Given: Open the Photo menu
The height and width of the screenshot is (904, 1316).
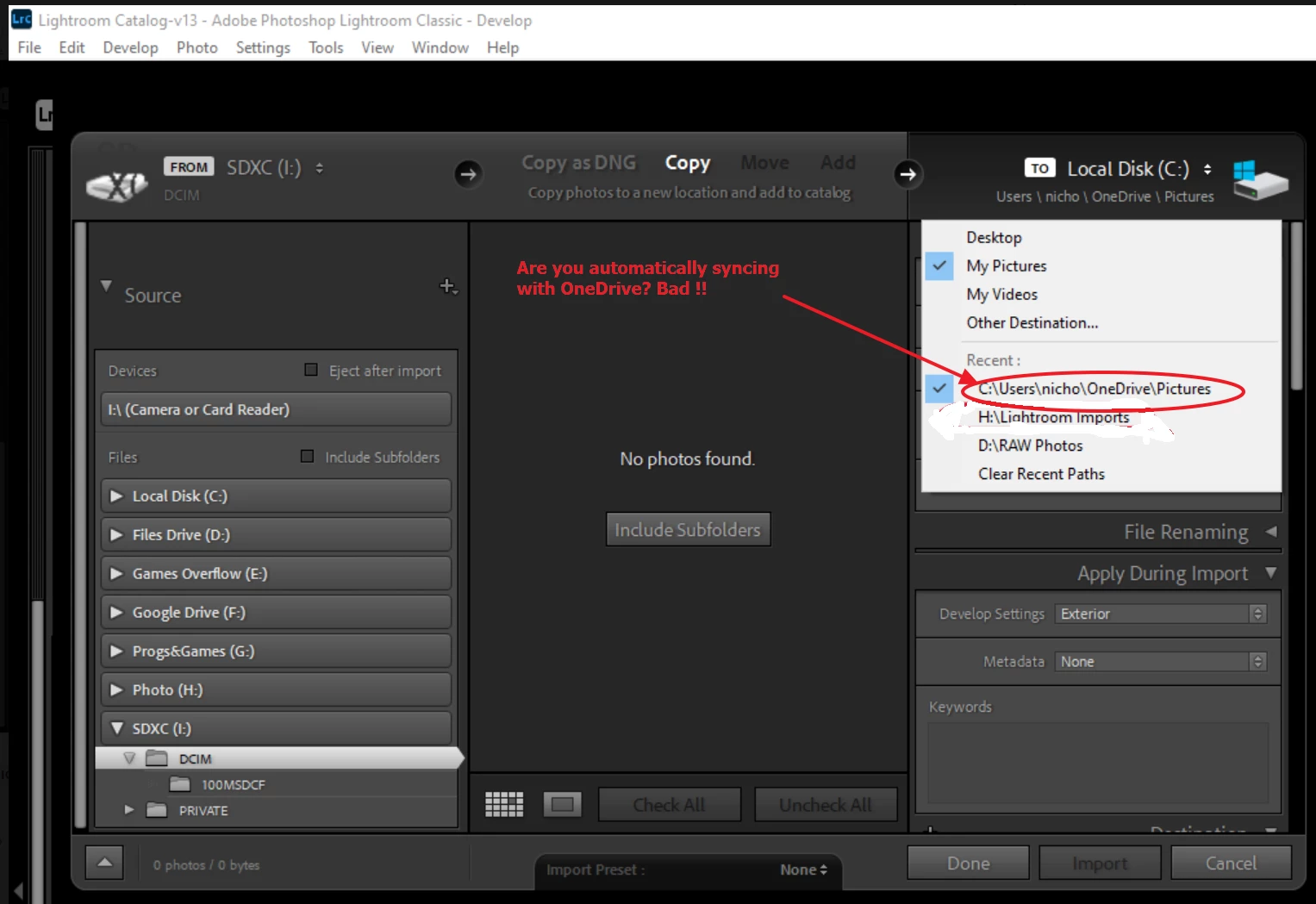Looking at the screenshot, I should 196,47.
